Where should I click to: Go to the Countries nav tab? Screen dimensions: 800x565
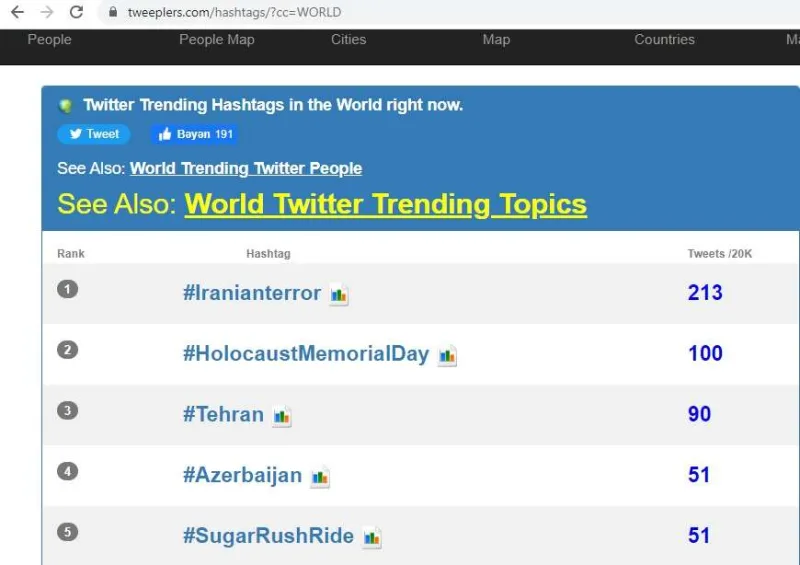[664, 39]
